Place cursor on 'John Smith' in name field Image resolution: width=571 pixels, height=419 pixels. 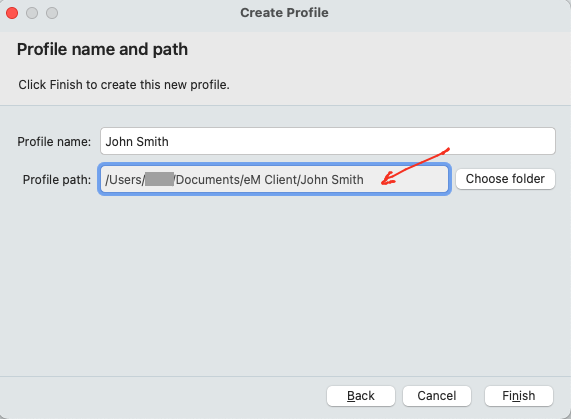point(137,142)
